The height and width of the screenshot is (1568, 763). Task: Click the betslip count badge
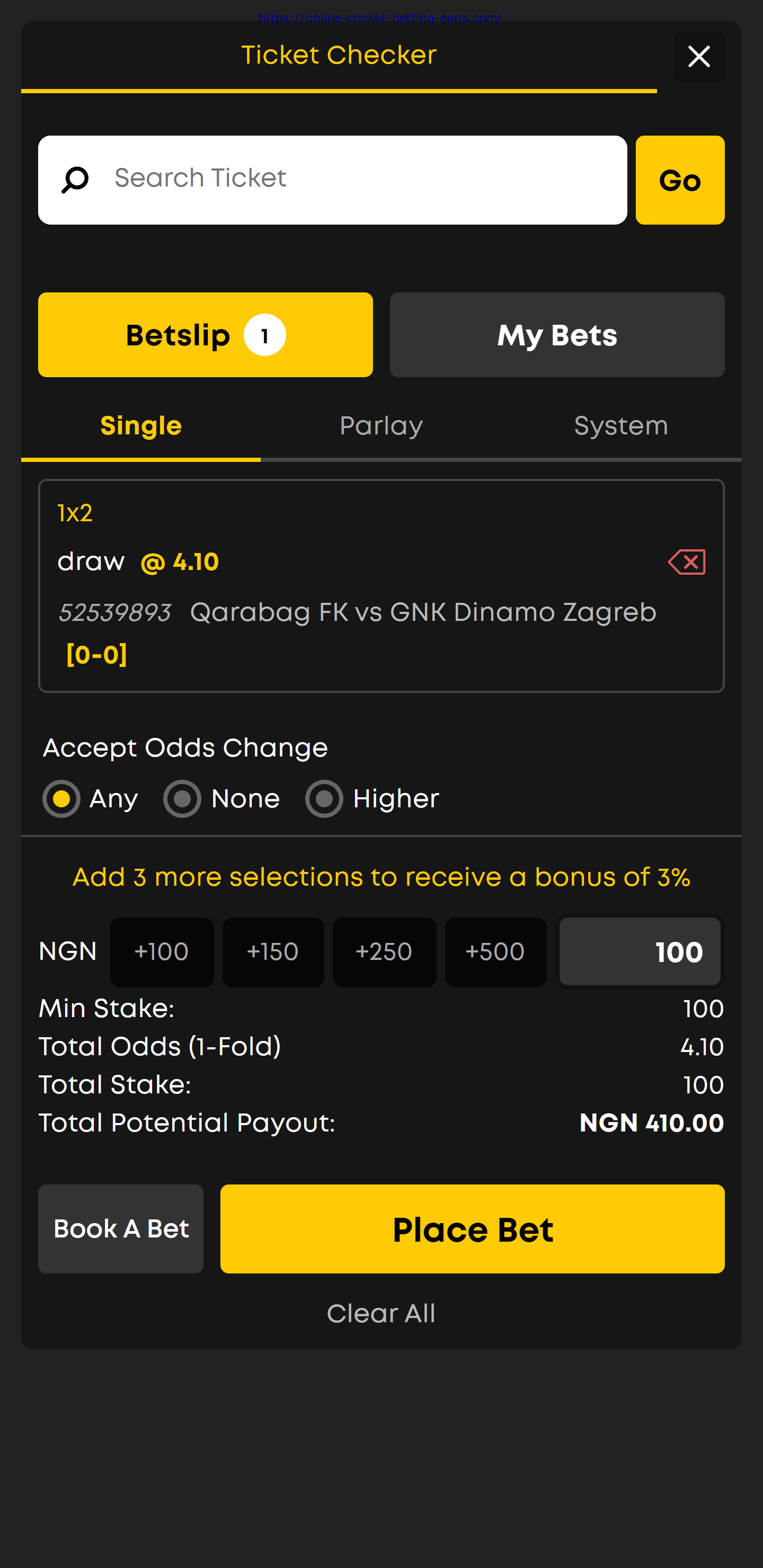coord(264,335)
